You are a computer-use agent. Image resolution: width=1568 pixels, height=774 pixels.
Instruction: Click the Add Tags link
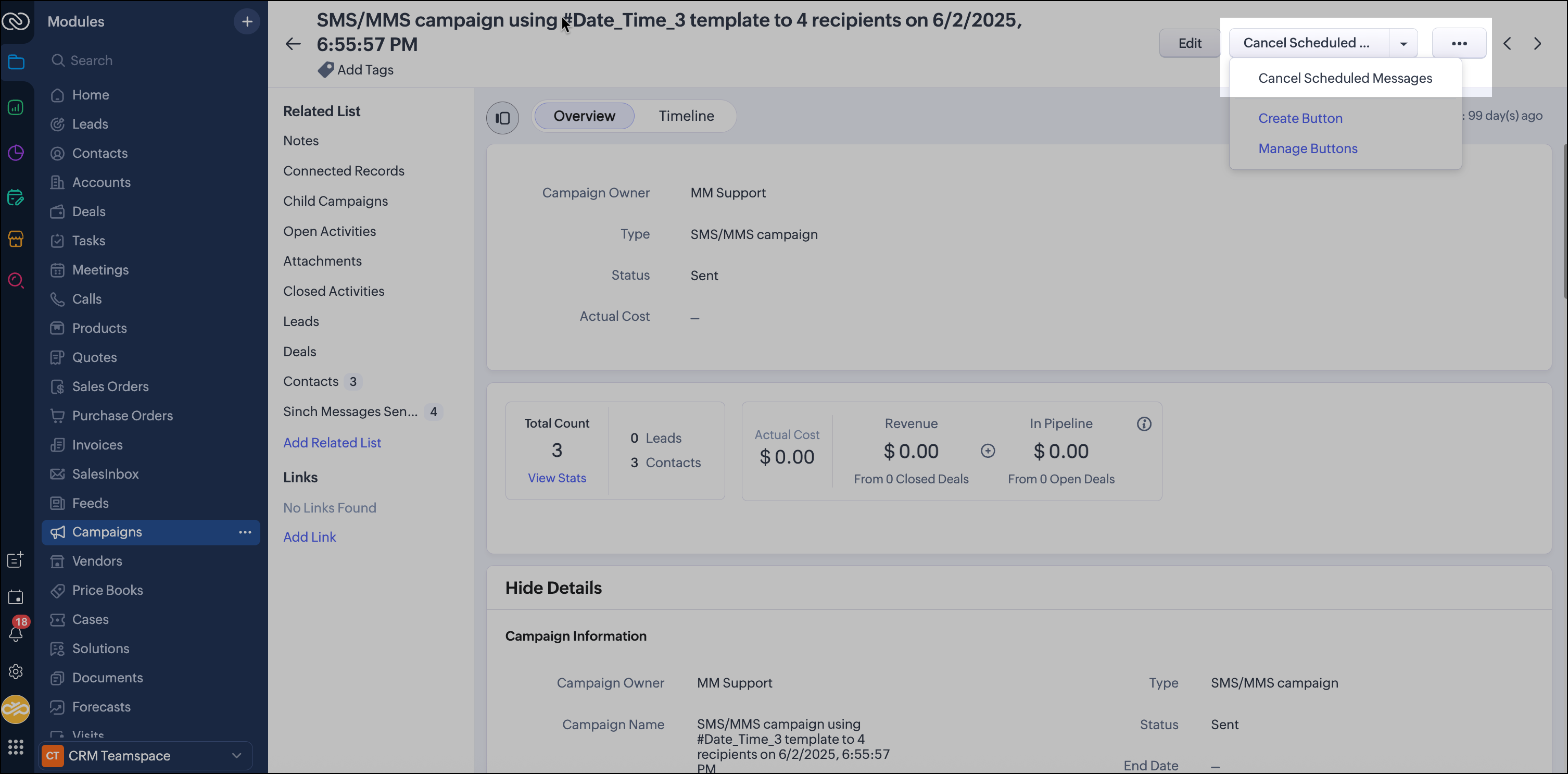pos(365,70)
